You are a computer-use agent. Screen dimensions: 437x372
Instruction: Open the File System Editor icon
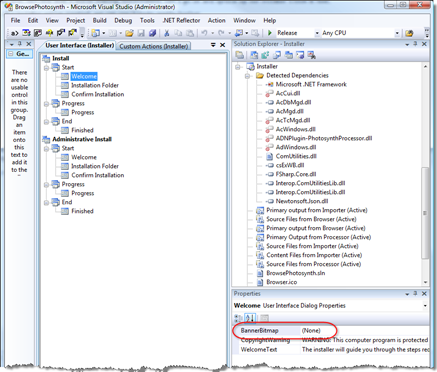click(x=254, y=55)
